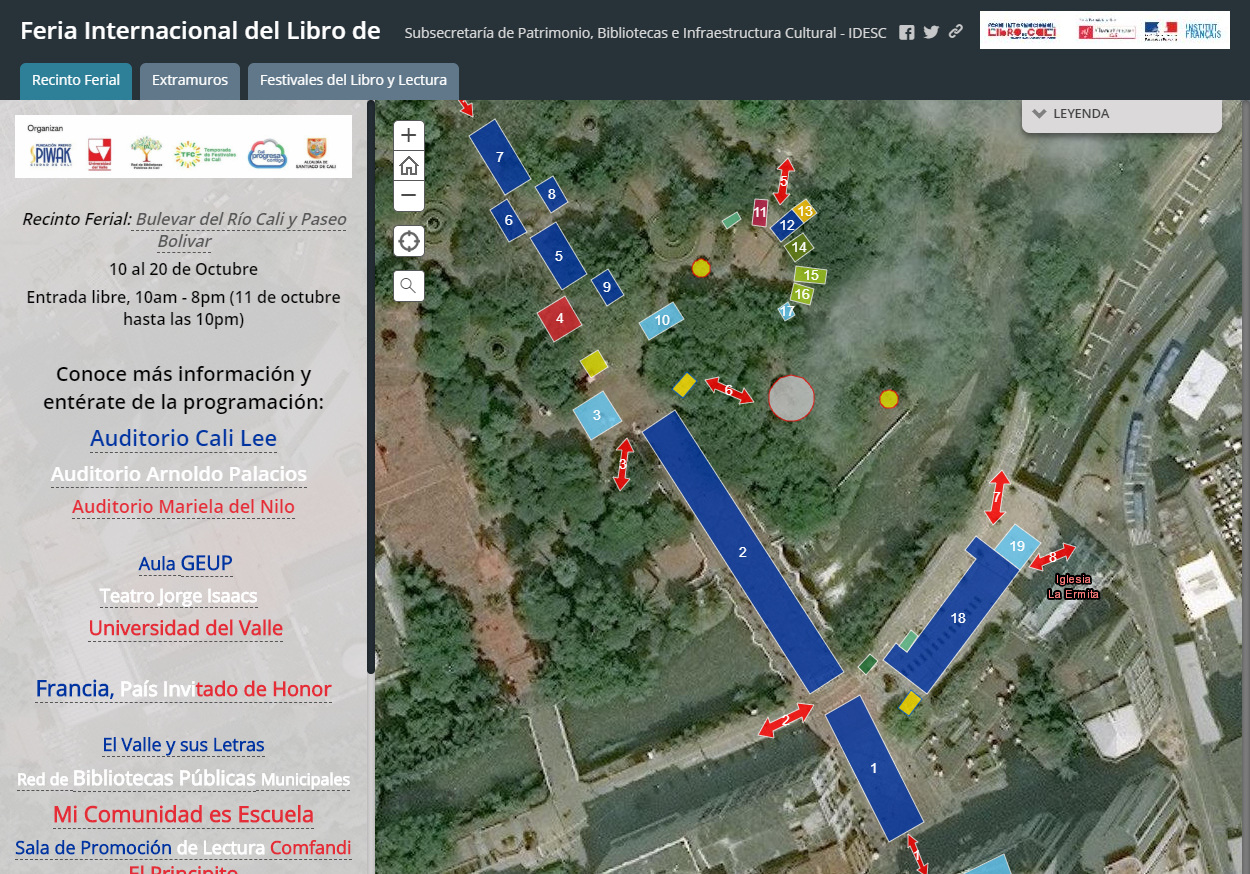Viewport: 1250px width, 874px height.
Task: Click the Aula GEUP link
Action: pos(185,563)
